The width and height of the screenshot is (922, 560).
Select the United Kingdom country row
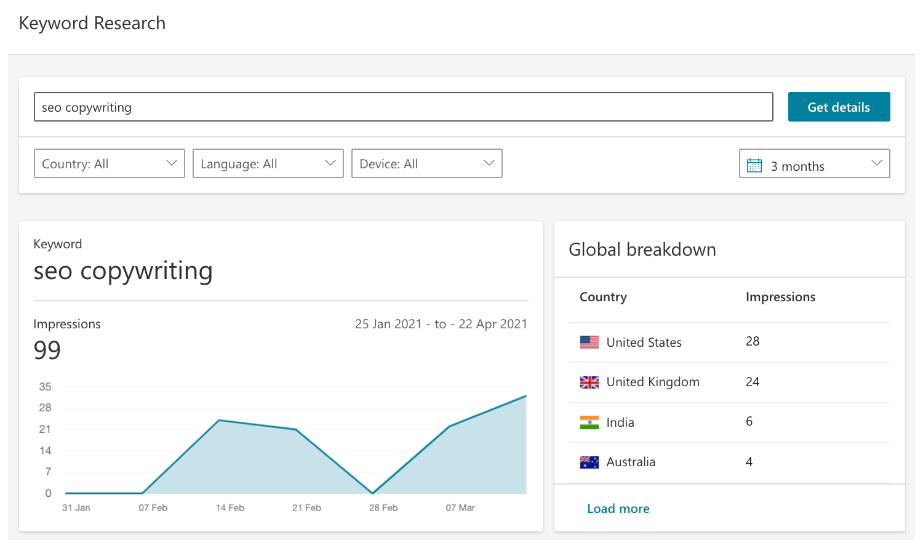click(x=729, y=382)
